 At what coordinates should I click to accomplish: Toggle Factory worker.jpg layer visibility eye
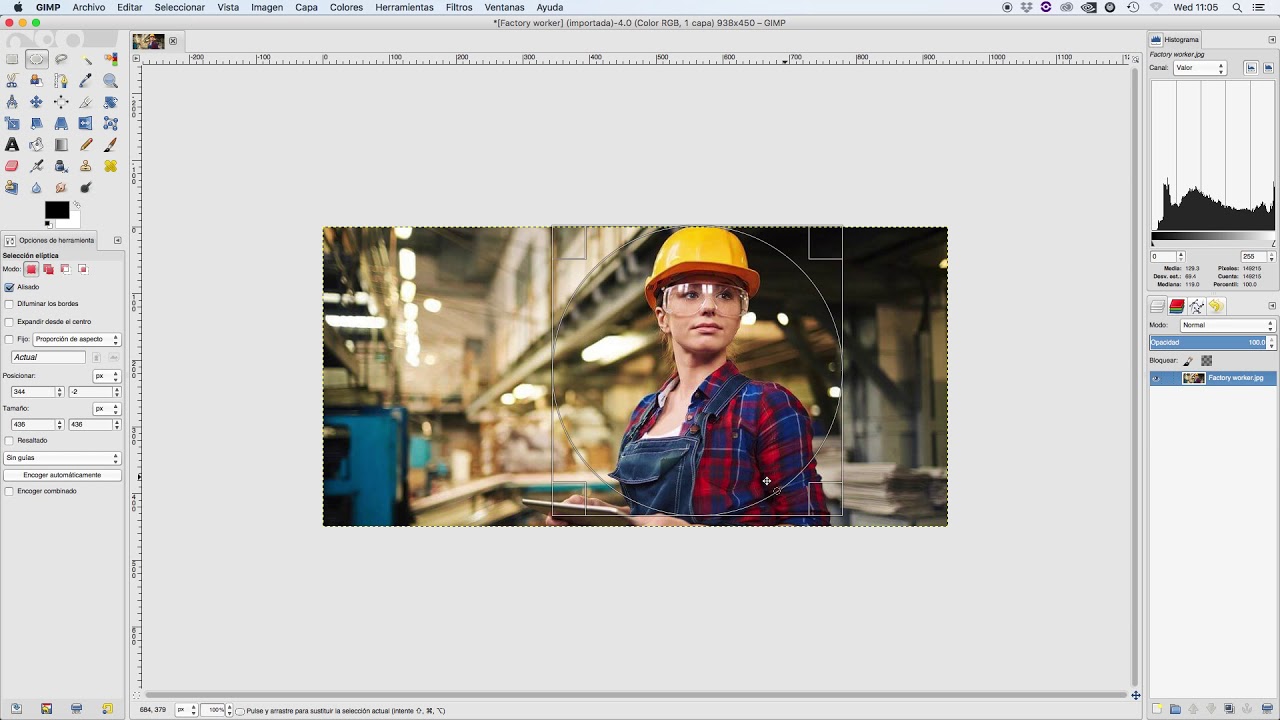[x=1156, y=378]
